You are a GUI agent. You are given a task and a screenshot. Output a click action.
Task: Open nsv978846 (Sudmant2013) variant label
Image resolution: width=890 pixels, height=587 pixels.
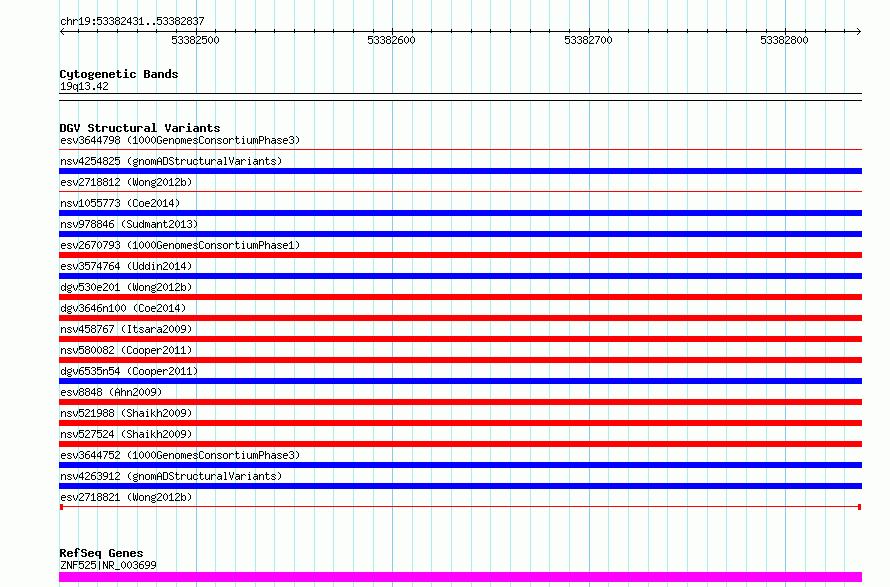(129, 224)
